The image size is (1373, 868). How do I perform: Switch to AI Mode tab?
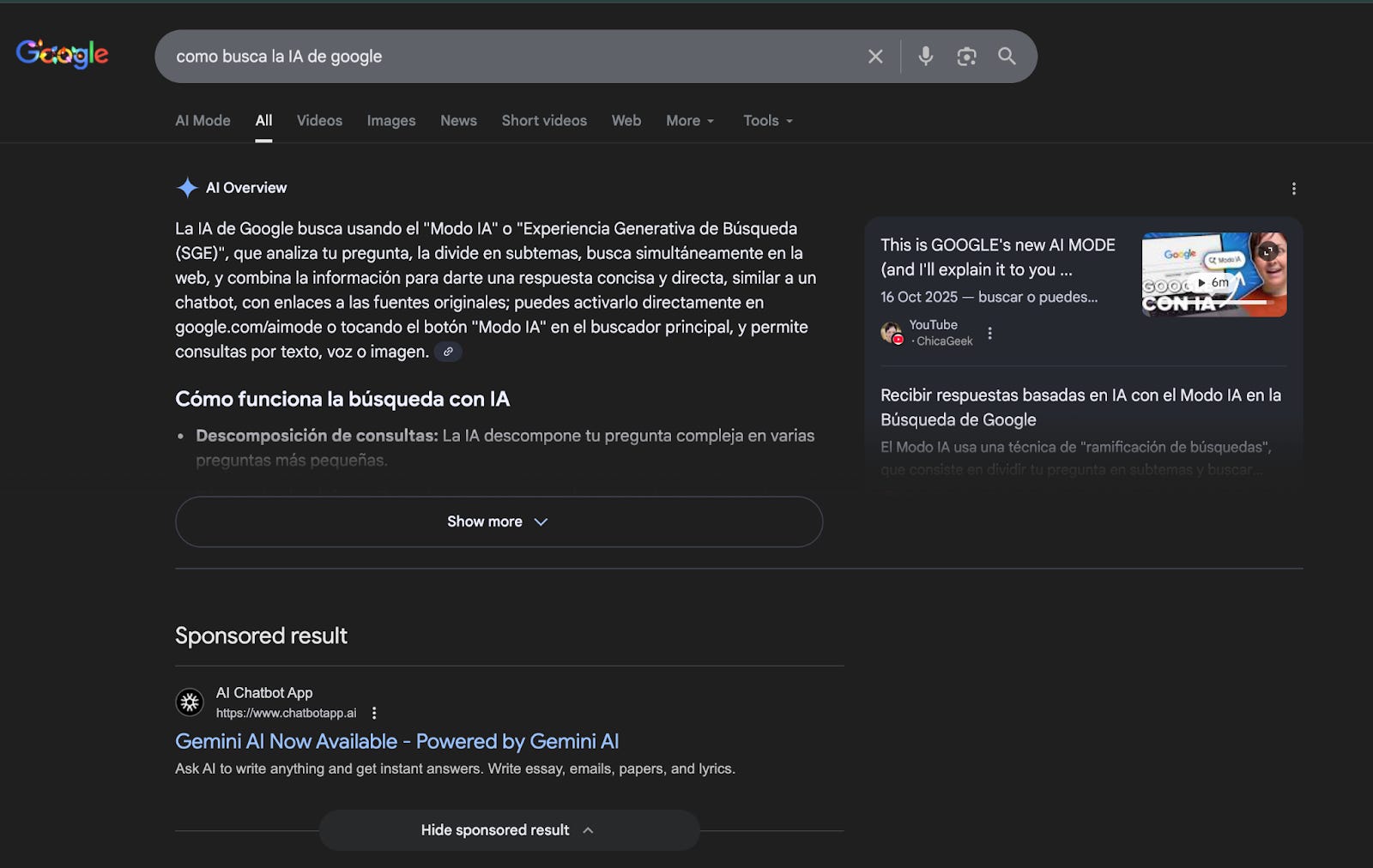203,121
